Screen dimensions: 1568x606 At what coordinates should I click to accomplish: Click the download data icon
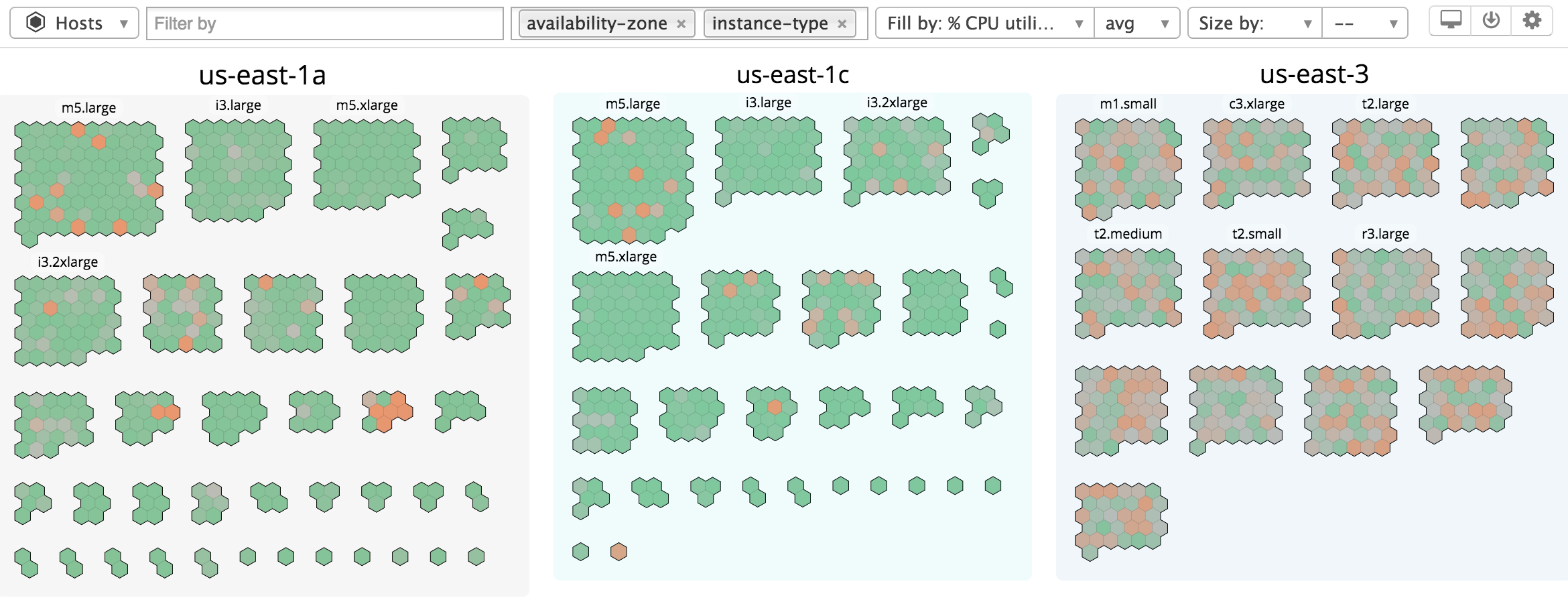click(1490, 21)
